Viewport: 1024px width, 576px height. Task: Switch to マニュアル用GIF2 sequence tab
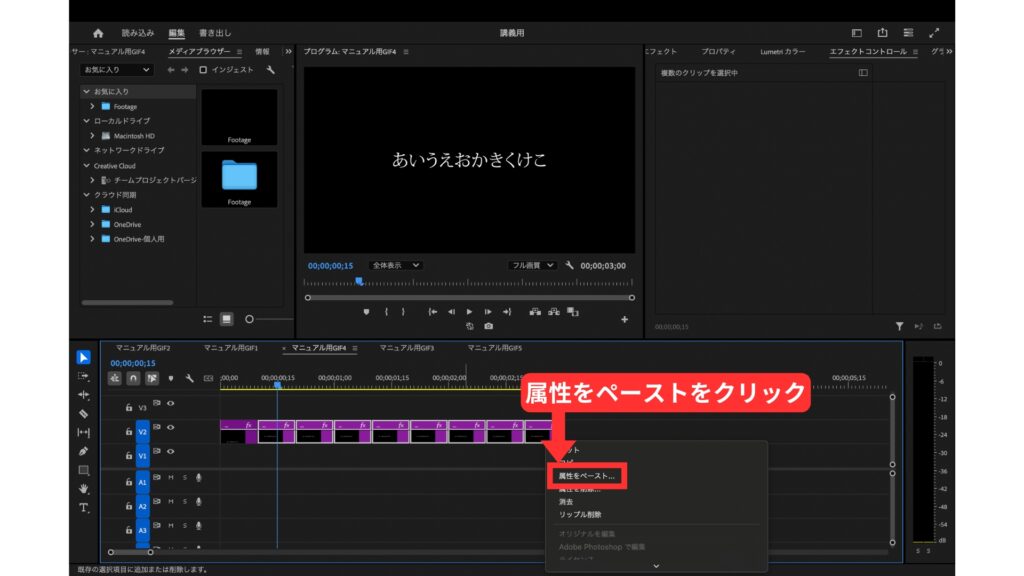click(x=143, y=348)
